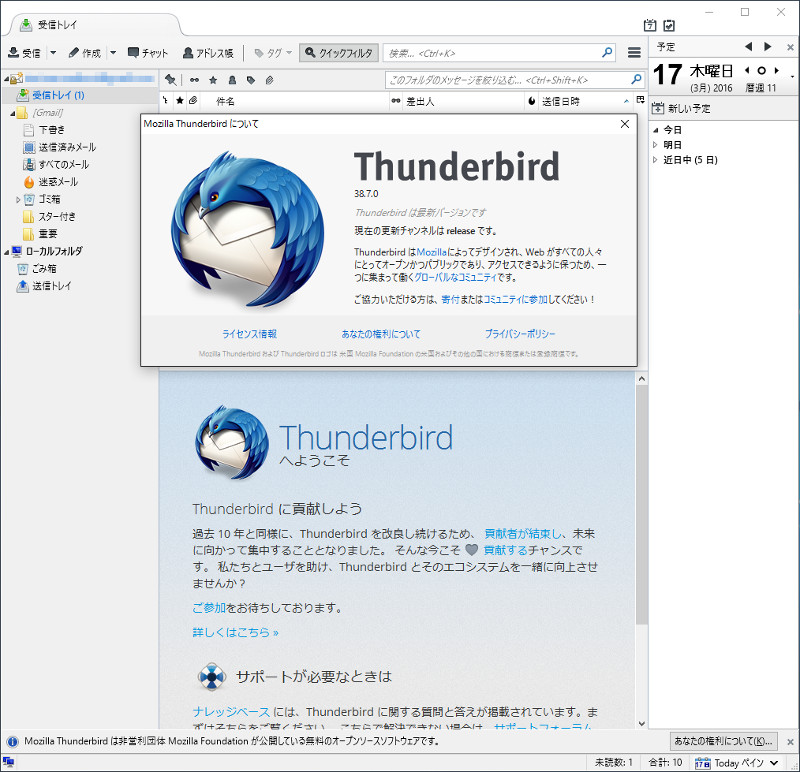Open the hamburger application menu

click(x=634, y=53)
